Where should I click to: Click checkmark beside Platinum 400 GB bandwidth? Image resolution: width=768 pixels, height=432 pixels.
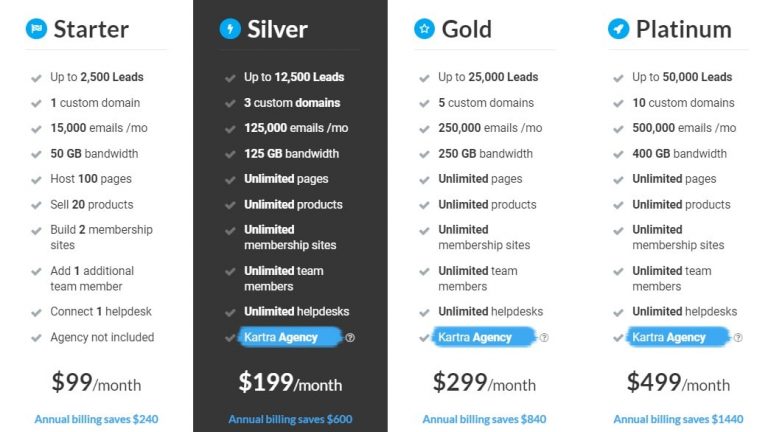click(x=618, y=154)
